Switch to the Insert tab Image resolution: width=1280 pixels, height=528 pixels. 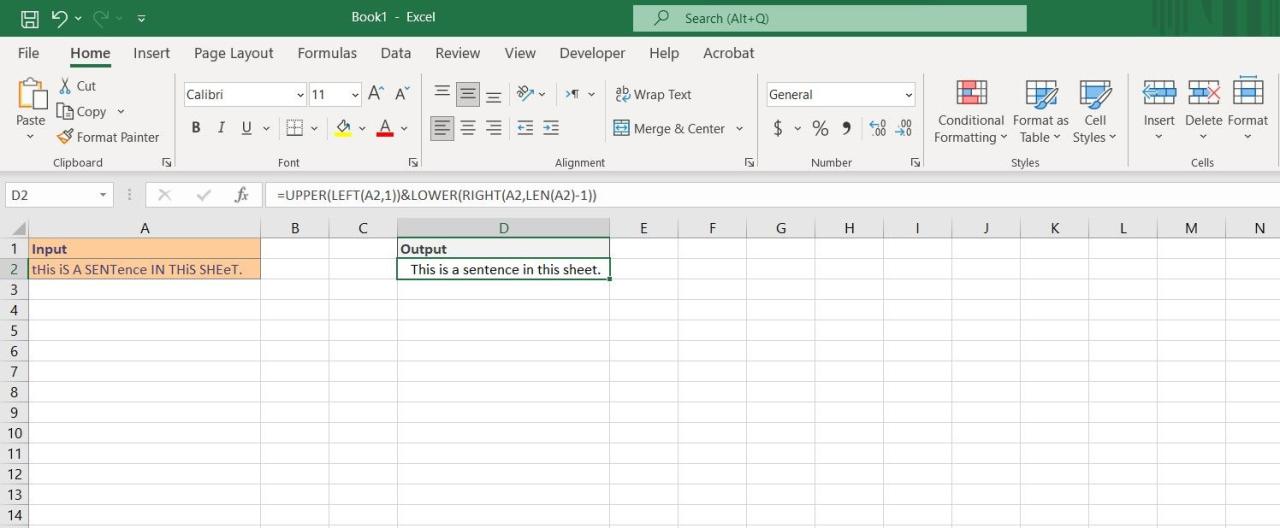click(152, 53)
